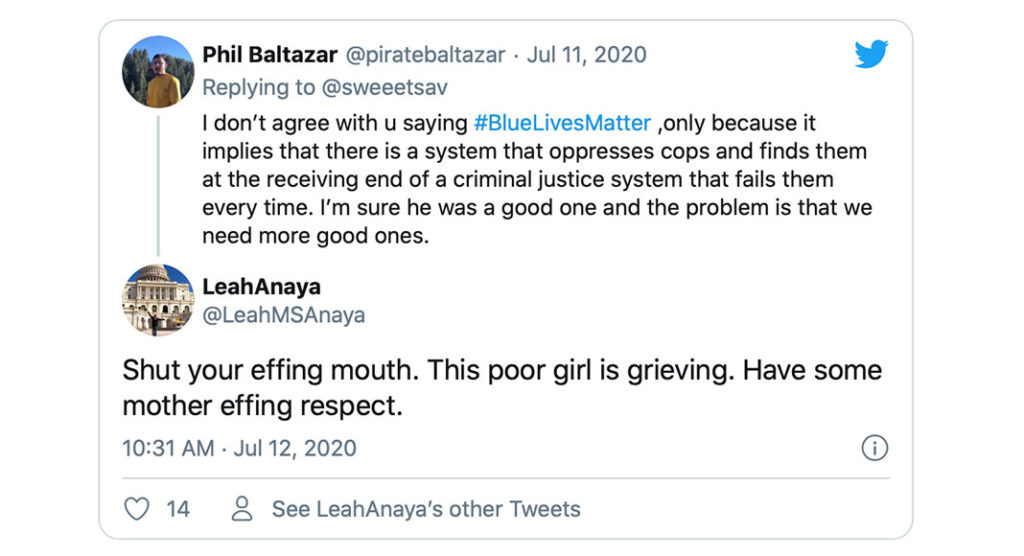Open Phil Baltazar's profile picture
This screenshot has height=556, width=1024.
(x=158, y=71)
